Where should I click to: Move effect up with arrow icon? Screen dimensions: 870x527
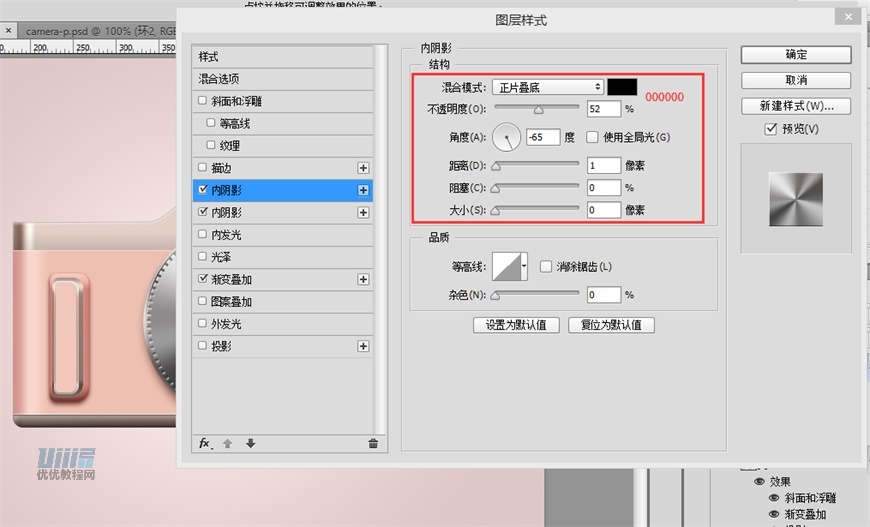tap(227, 443)
